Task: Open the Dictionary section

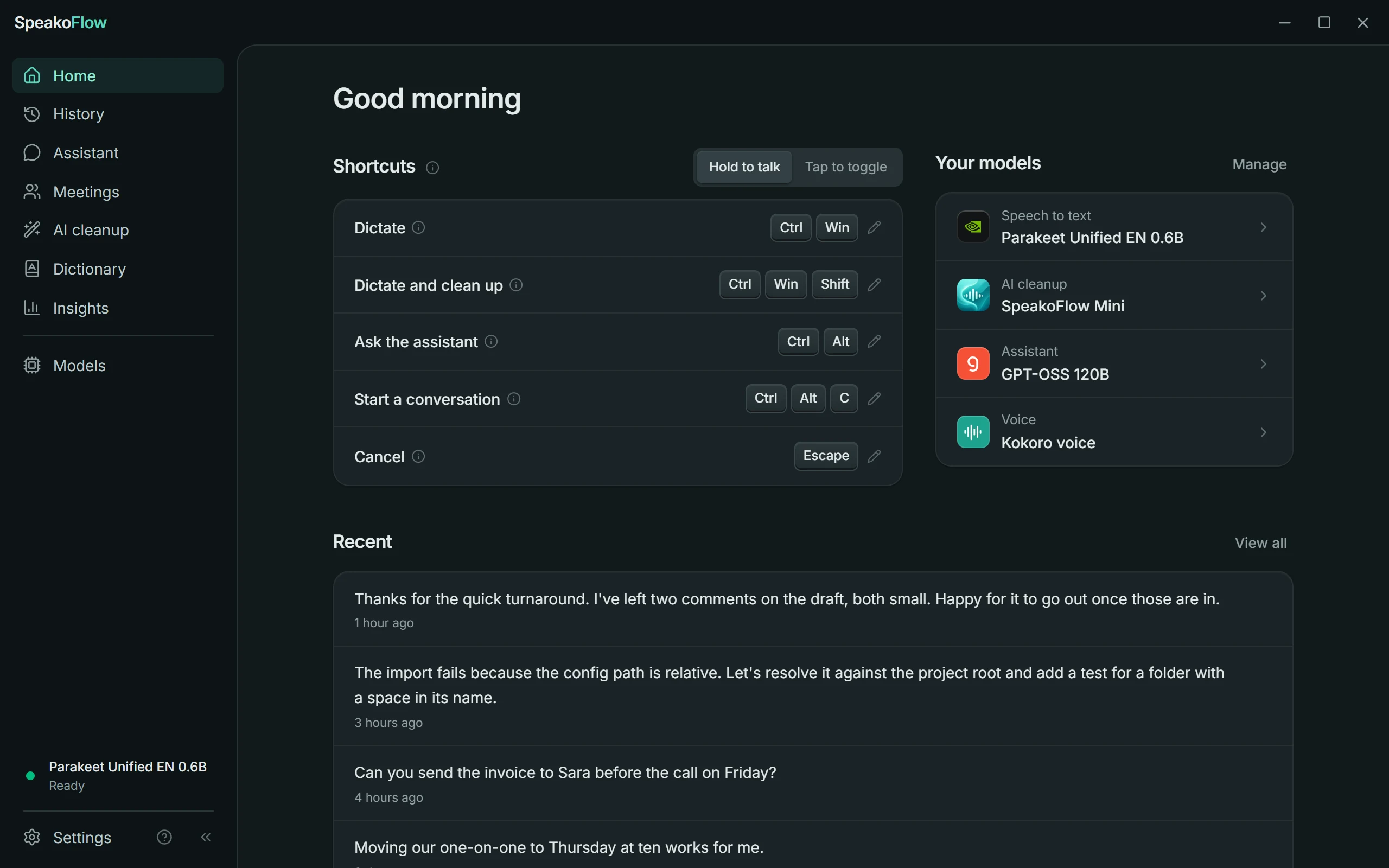Action: pyautogui.click(x=117, y=269)
